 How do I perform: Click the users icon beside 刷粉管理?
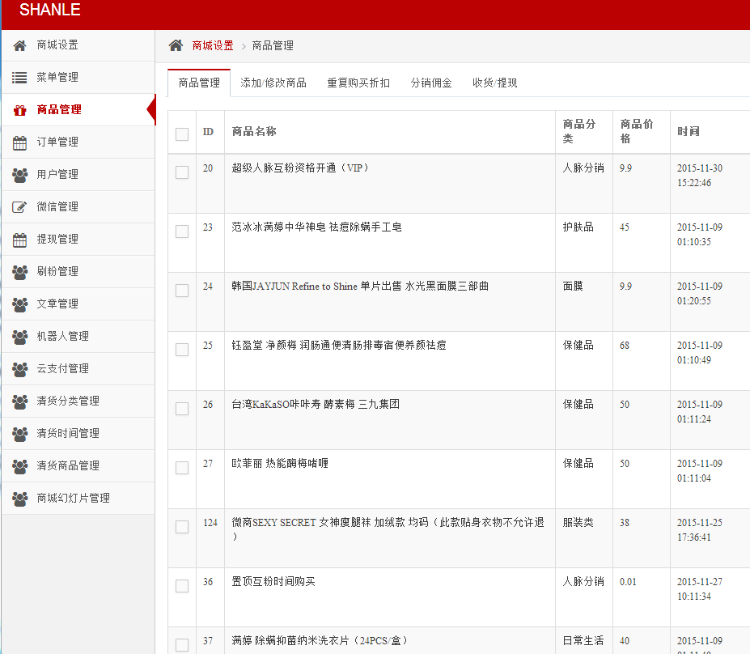(x=20, y=272)
